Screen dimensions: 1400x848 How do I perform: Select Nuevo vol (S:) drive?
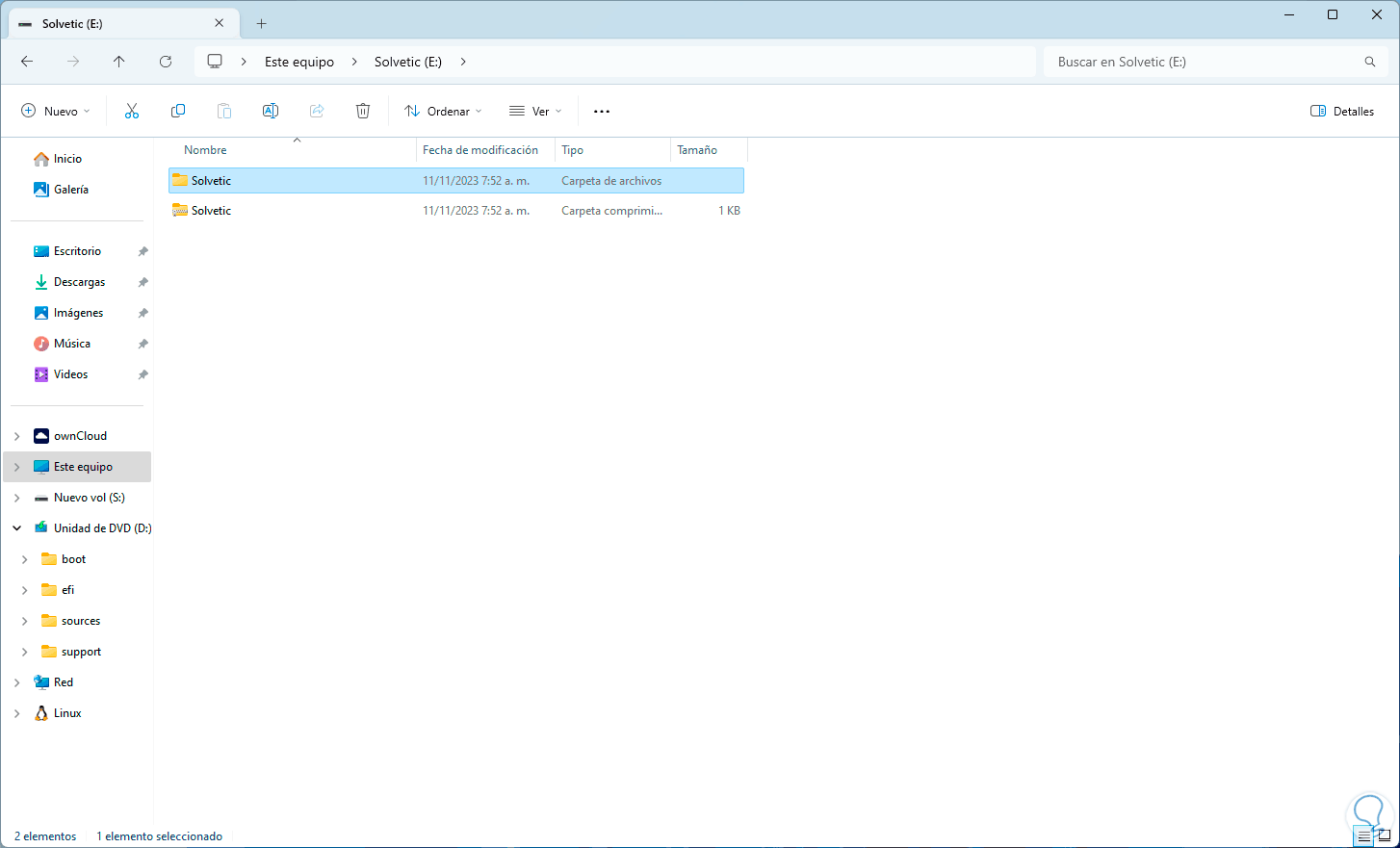click(89, 498)
